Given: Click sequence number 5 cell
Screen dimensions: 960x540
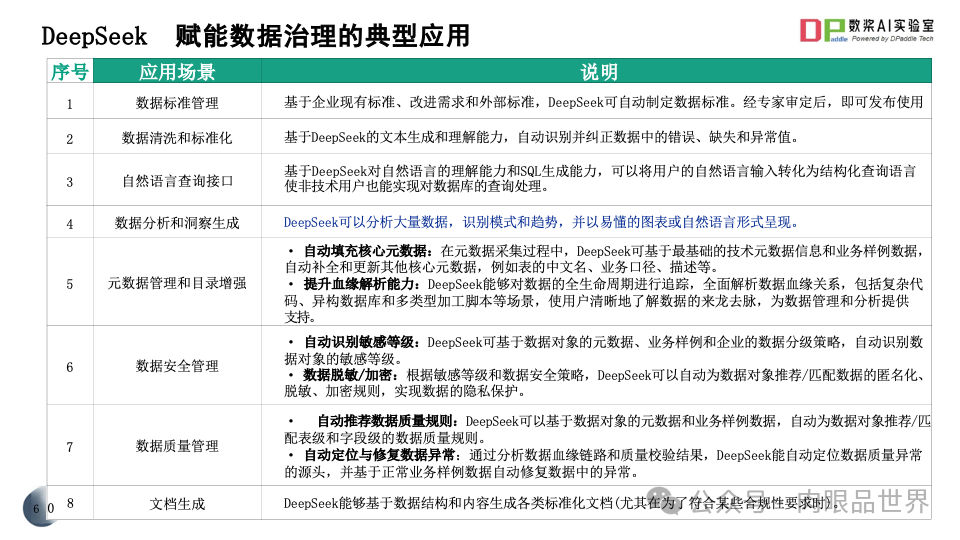Looking at the screenshot, I should click(x=70, y=283).
